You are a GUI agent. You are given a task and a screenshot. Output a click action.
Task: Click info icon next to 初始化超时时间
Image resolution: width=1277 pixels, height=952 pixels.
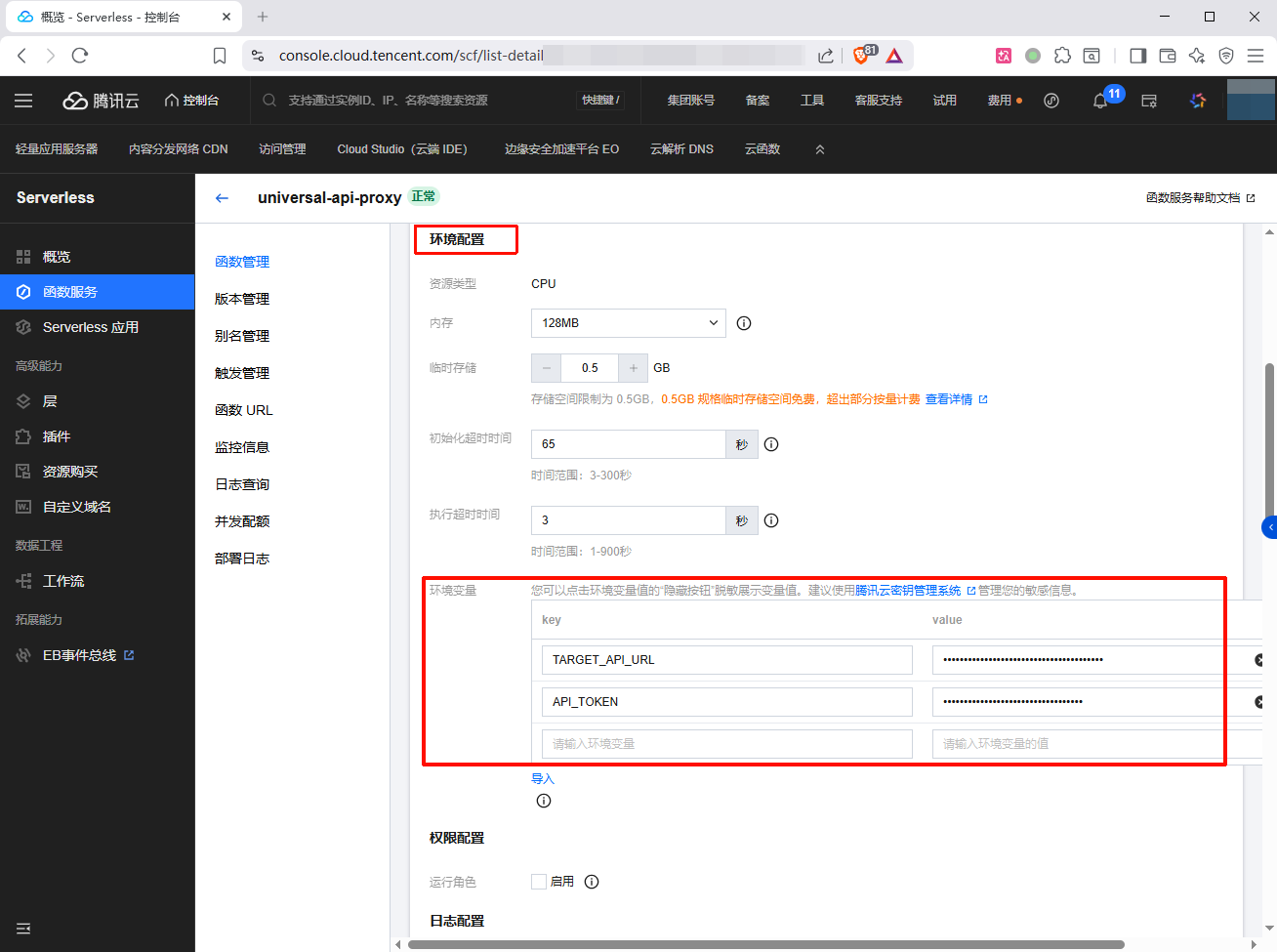pyautogui.click(x=771, y=444)
